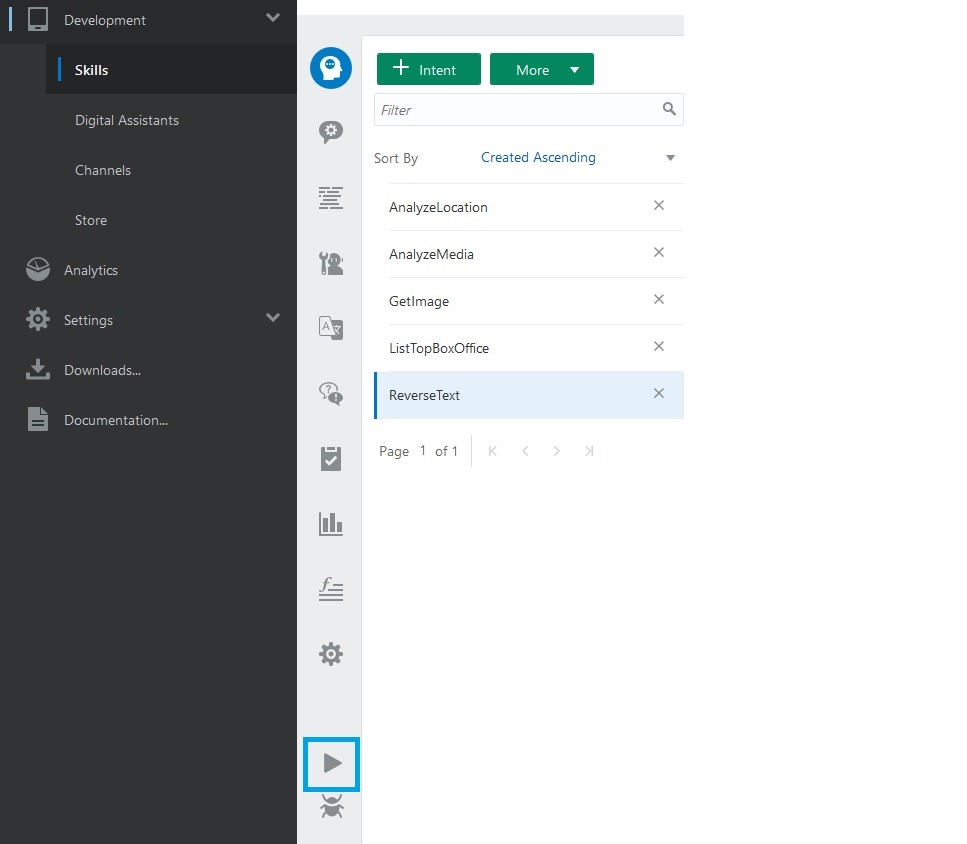Open the Entities speech-bubble gear icon
Screen dimensions: 967x844
(x=330, y=132)
